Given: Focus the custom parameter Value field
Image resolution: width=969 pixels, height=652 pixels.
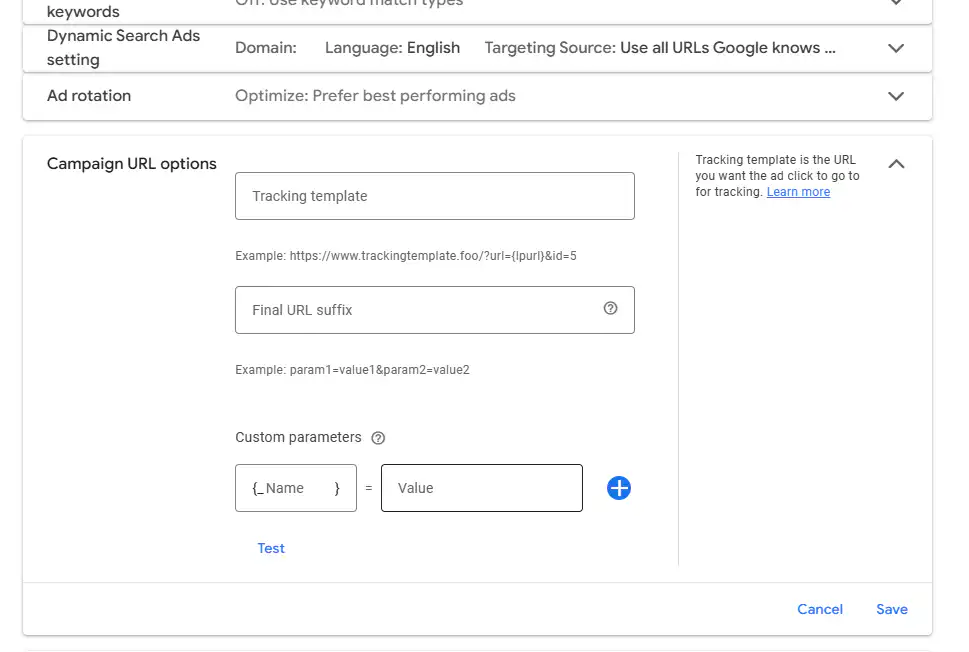Looking at the screenshot, I should 481,488.
